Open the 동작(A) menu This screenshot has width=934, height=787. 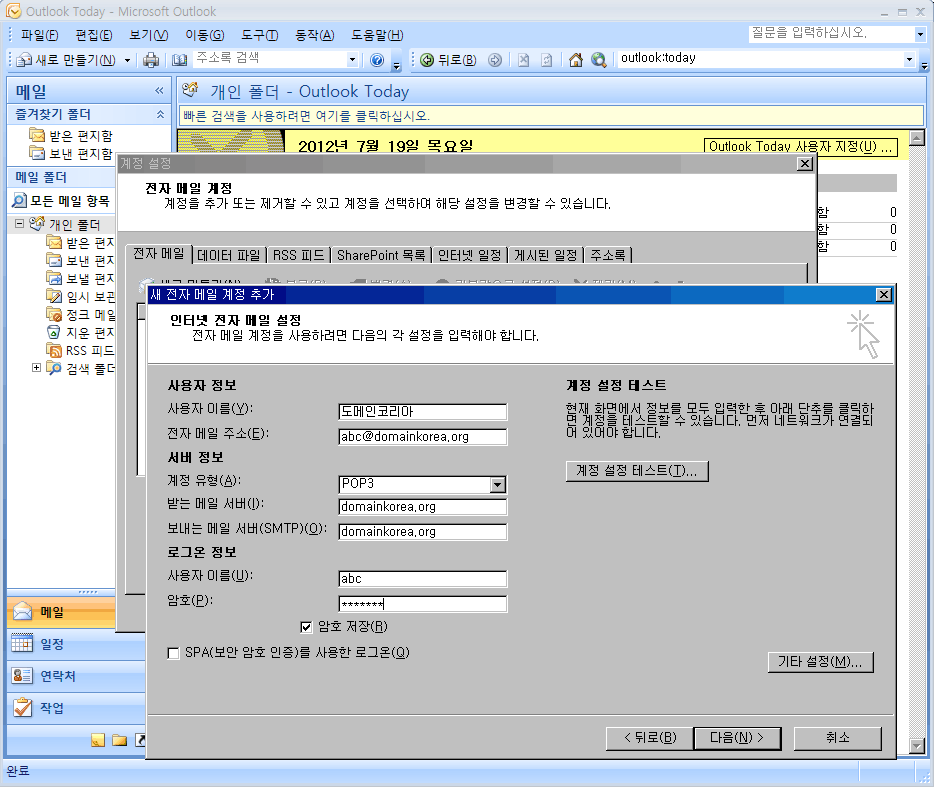(x=315, y=35)
